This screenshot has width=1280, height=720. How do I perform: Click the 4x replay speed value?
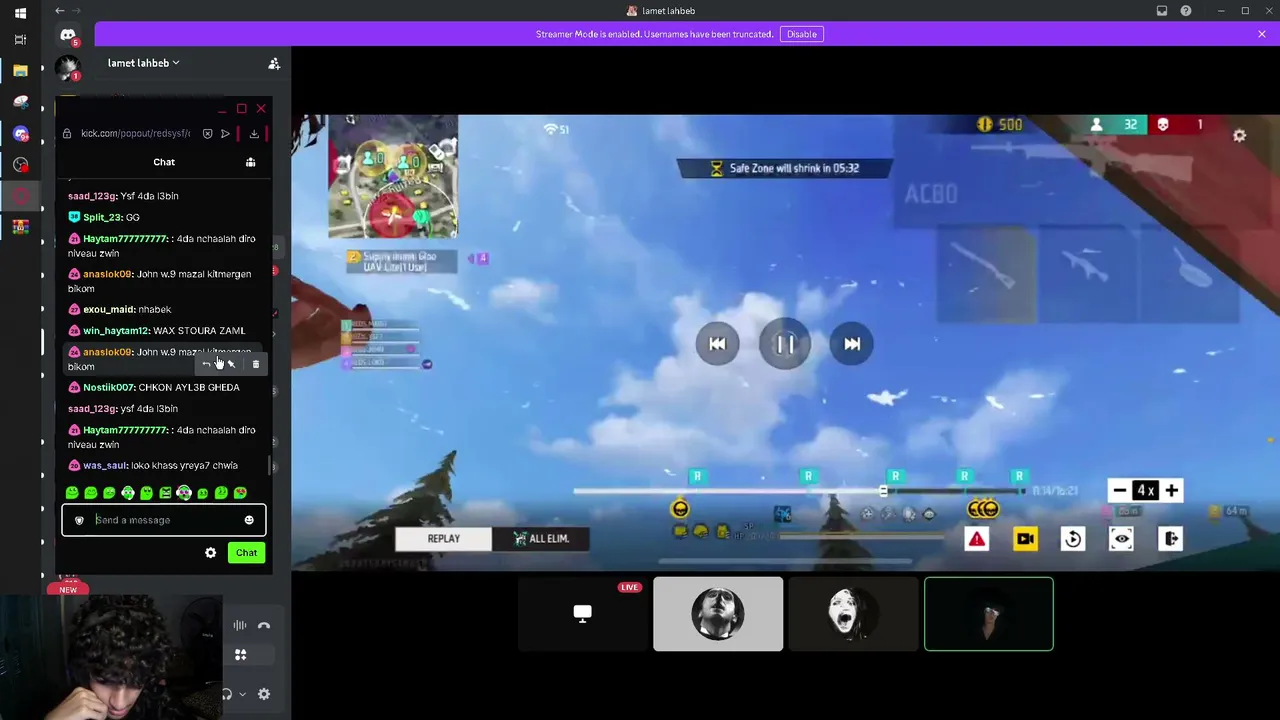coord(1145,491)
